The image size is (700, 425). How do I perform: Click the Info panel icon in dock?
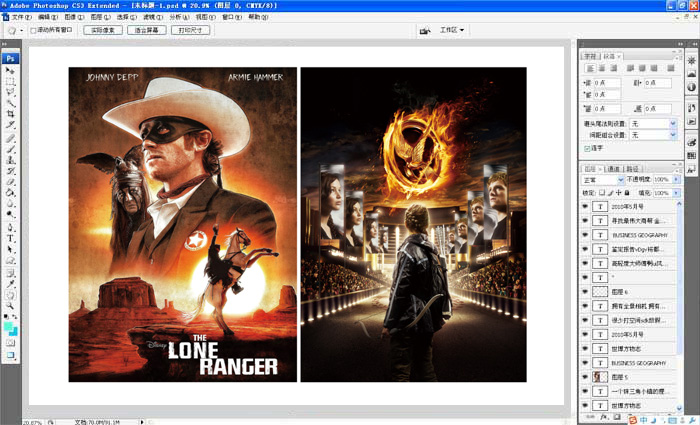pyautogui.click(x=691, y=88)
